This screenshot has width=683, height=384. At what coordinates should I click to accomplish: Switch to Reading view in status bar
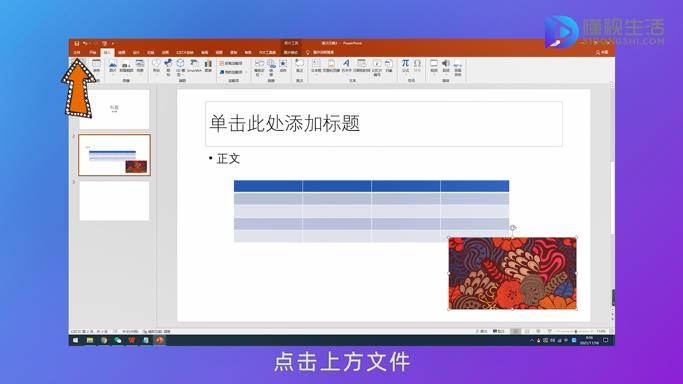(x=538, y=331)
